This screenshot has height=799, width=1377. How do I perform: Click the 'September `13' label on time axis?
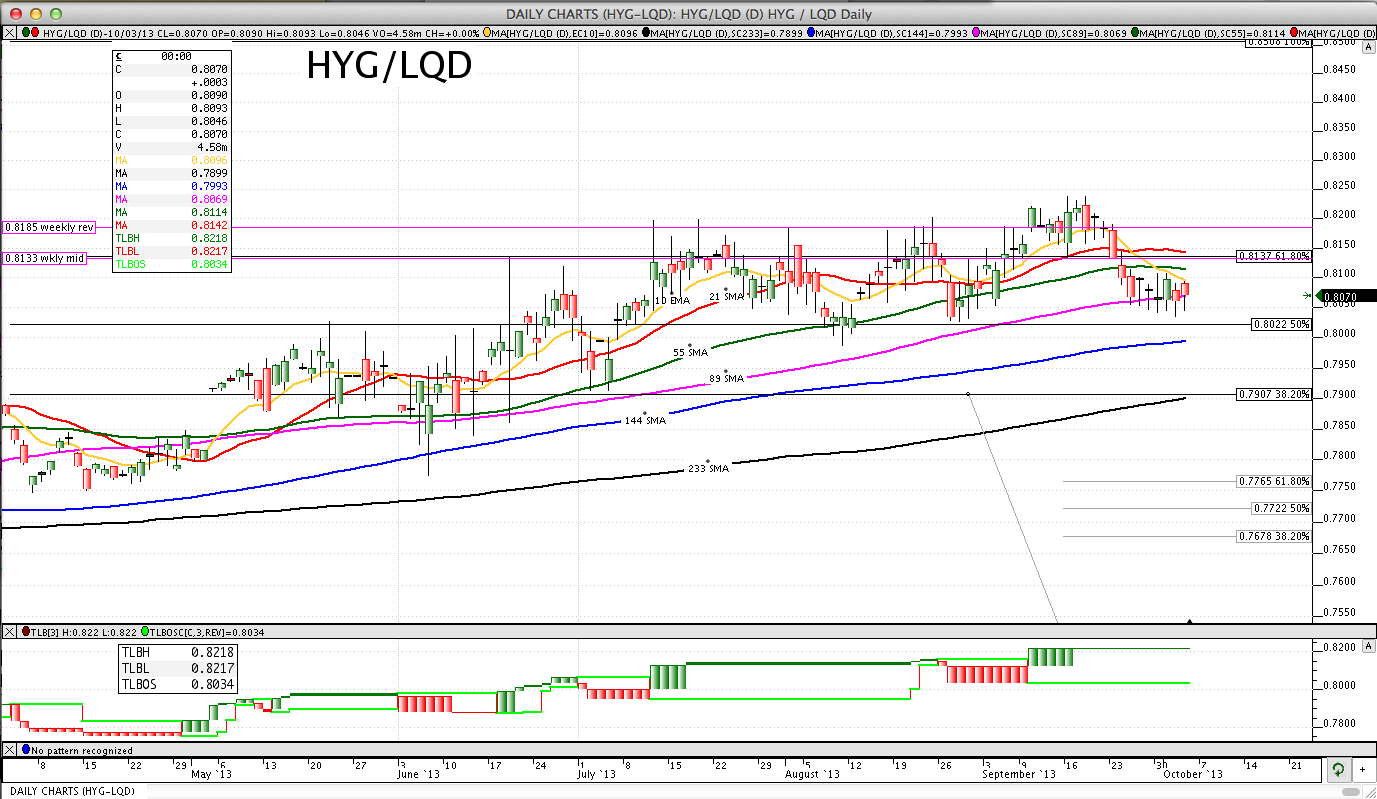tap(1018, 774)
